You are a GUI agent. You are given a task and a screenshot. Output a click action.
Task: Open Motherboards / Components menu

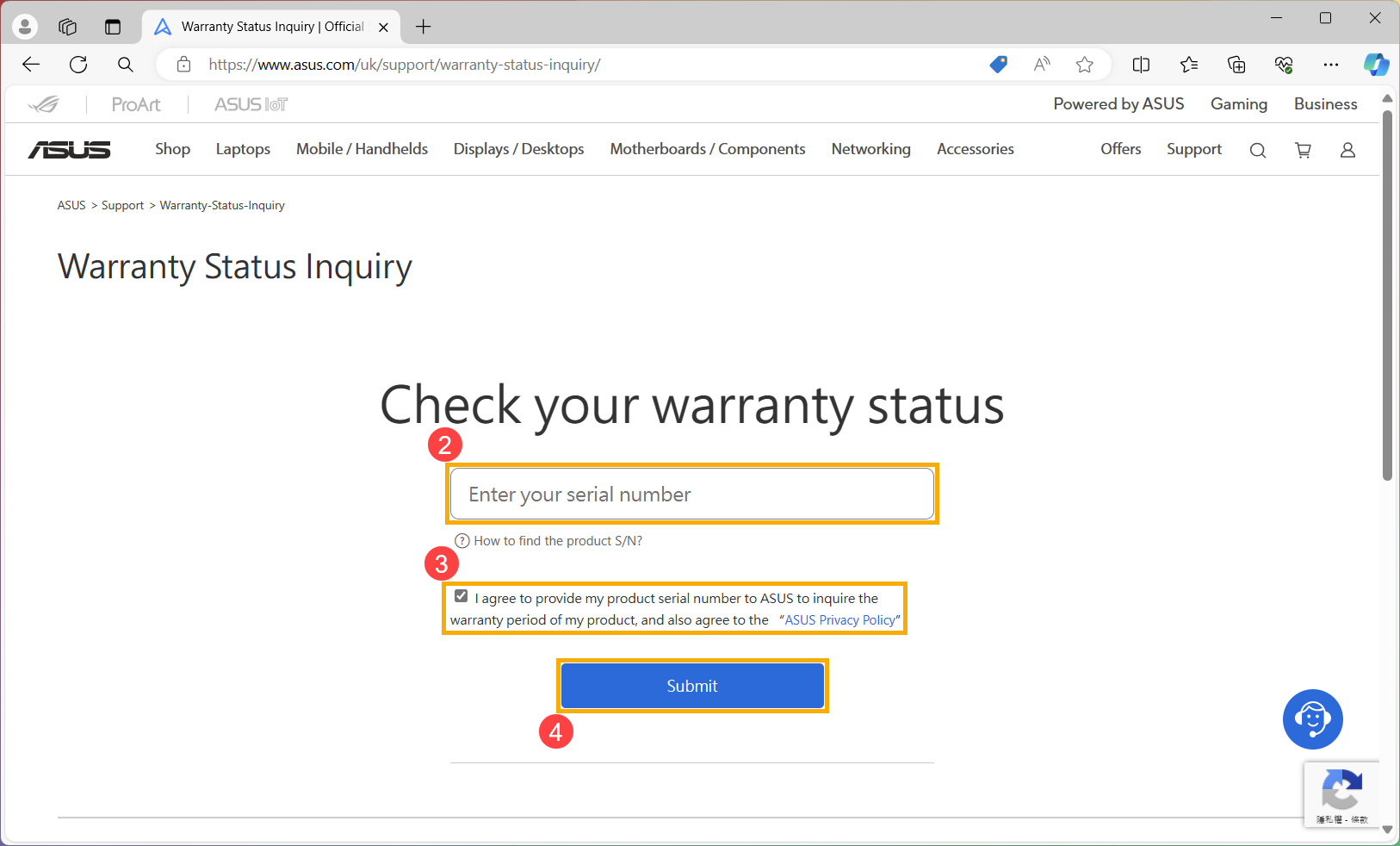click(708, 149)
